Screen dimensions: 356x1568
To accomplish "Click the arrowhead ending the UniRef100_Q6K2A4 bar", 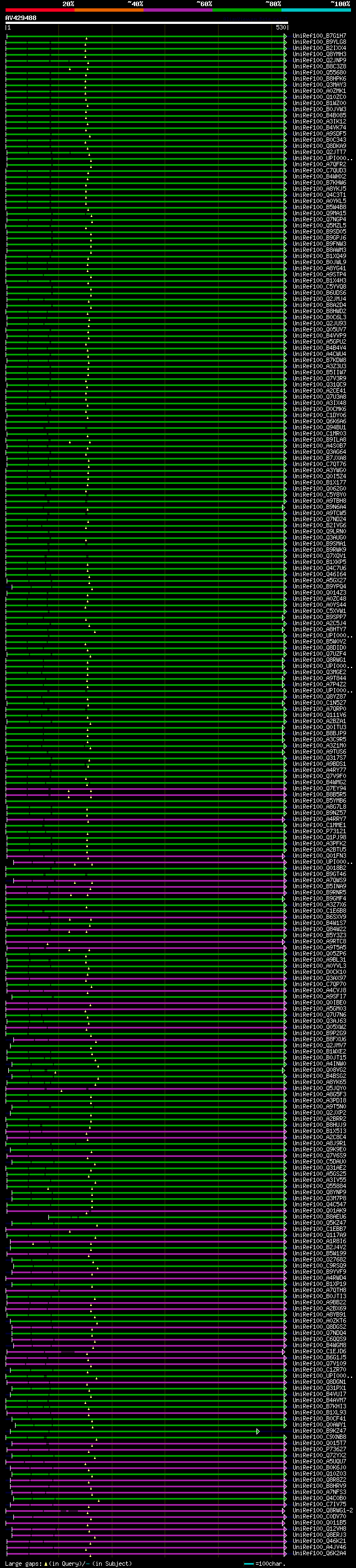I will click(285, 1553).
